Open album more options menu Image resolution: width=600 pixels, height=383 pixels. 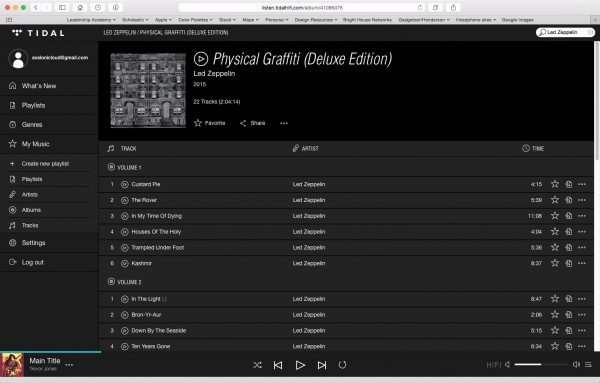[284, 123]
